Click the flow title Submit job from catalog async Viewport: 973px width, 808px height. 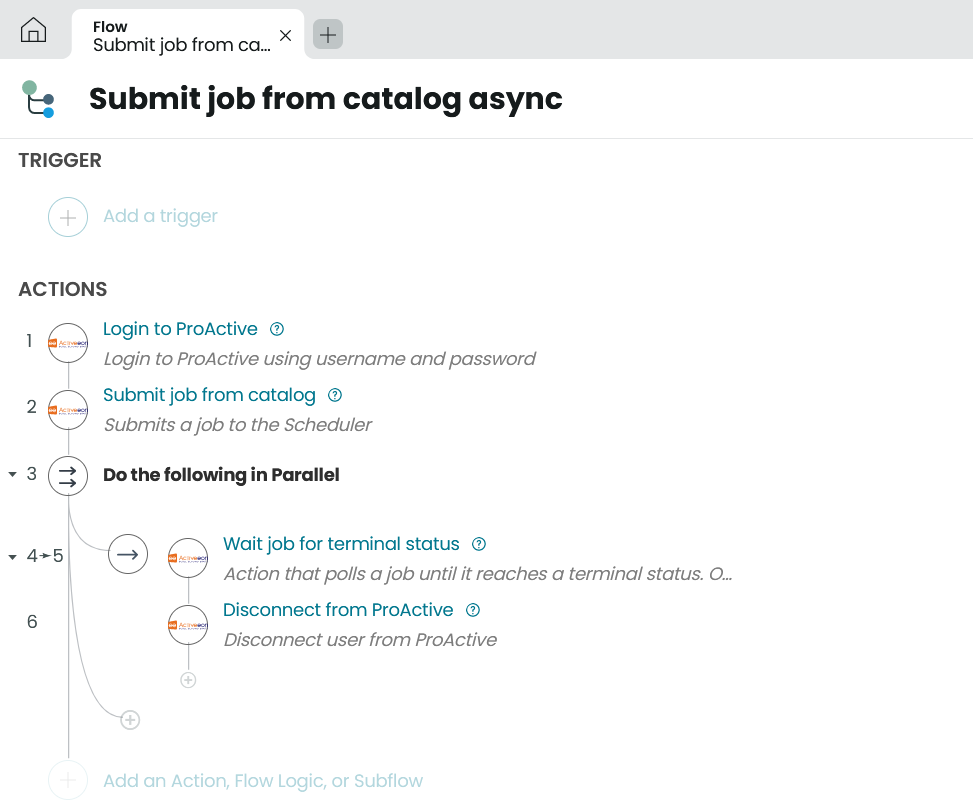pyautogui.click(x=326, y=99)
